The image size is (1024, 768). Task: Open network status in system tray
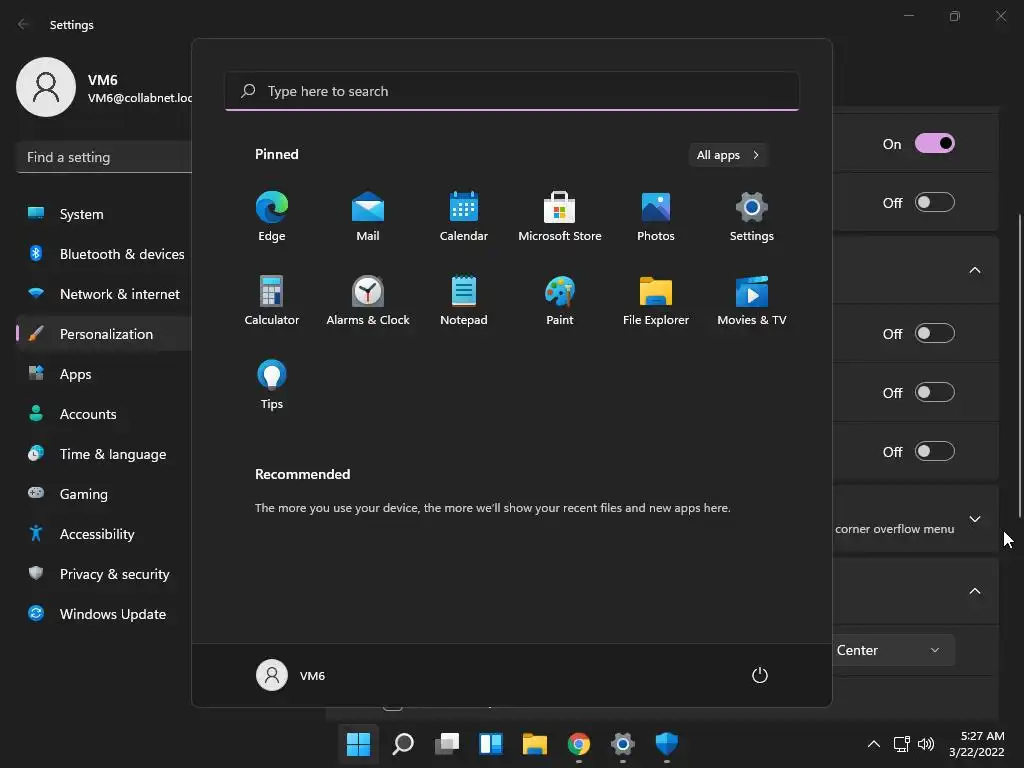pos(902,744)
